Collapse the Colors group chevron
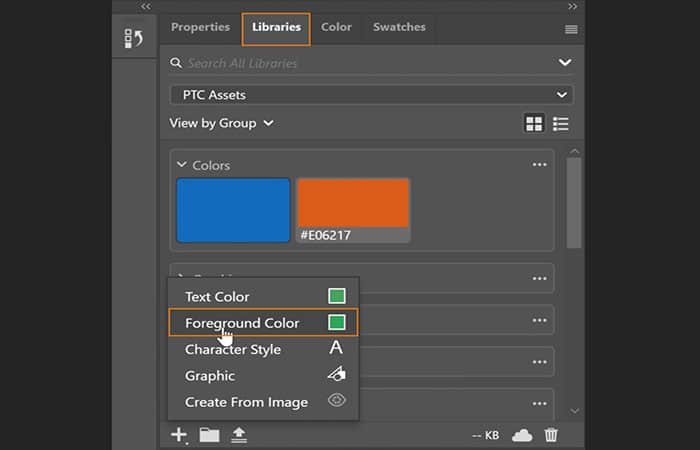Viewport: 700px width, 450px height. point(182,165)
